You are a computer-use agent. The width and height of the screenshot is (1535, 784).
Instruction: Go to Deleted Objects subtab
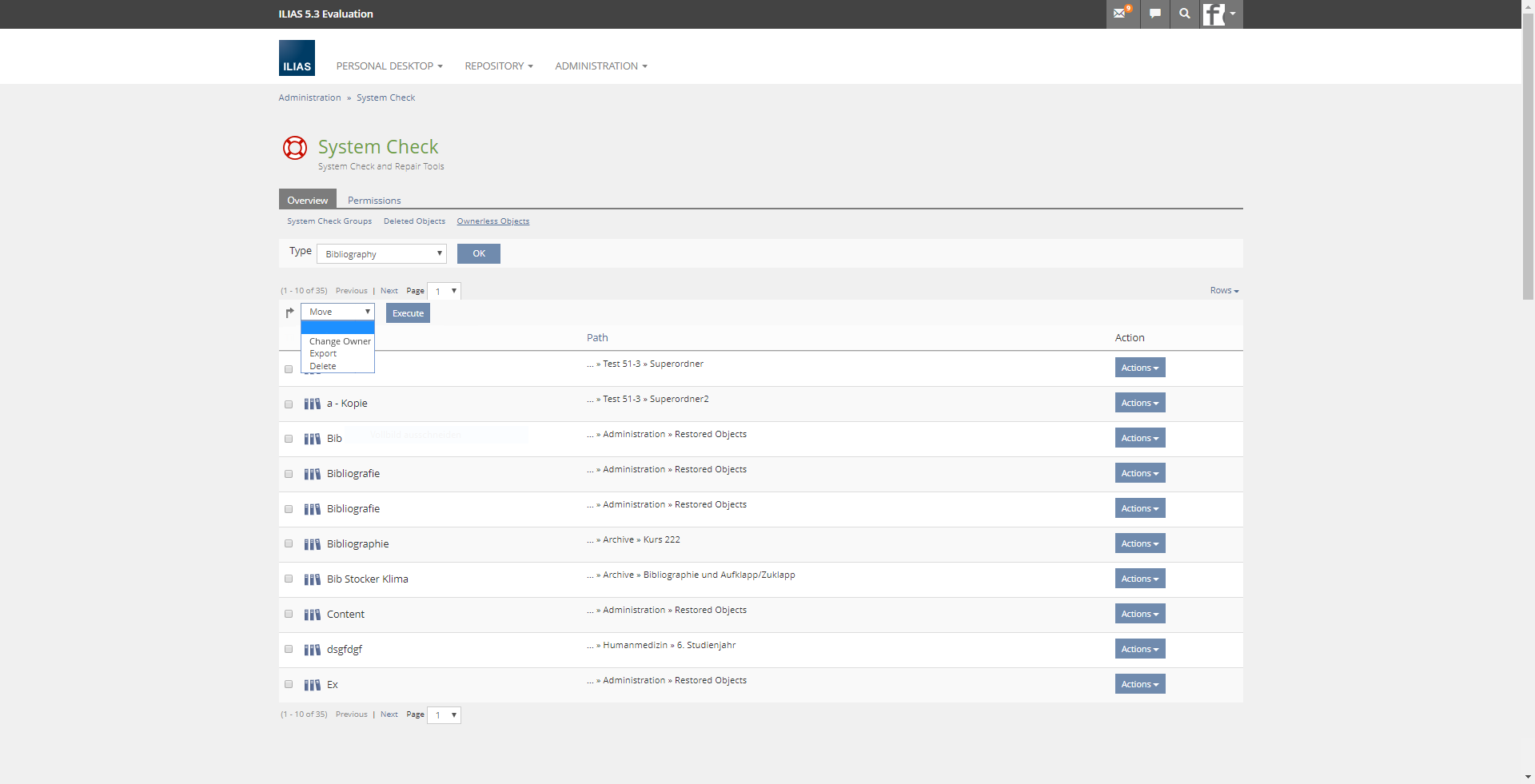[x=414, y=221]
